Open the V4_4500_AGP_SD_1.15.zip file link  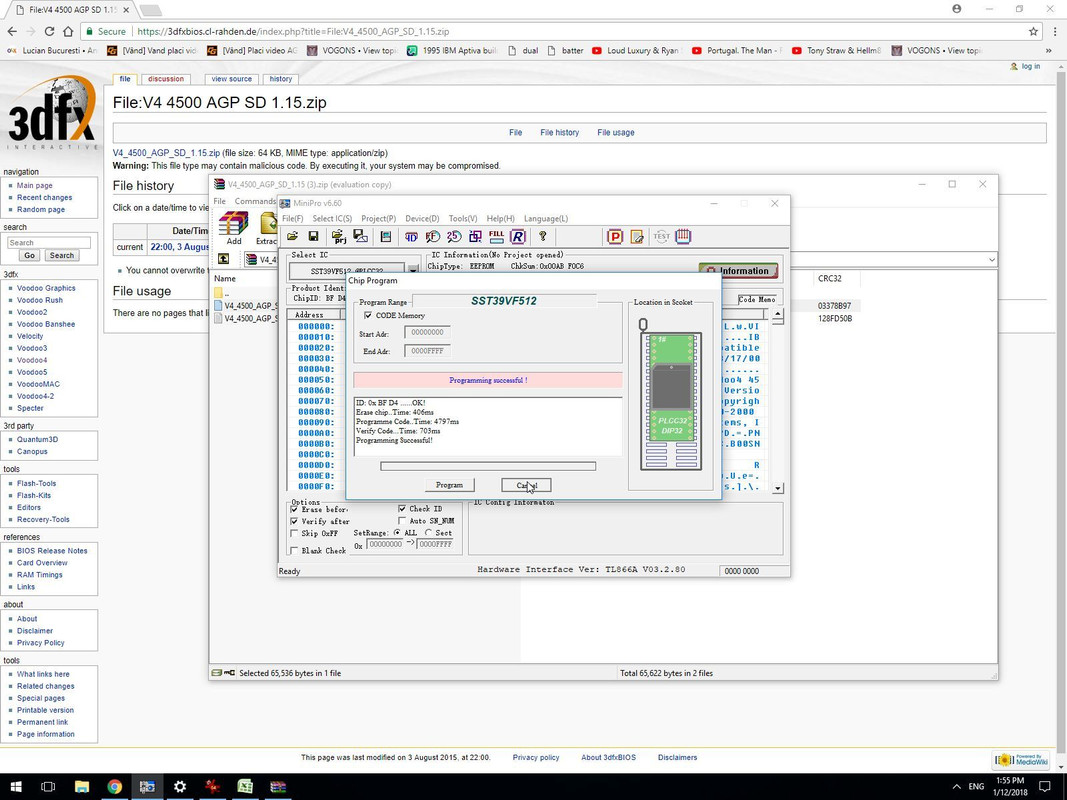pyautogui.click(x=166, y=153)
